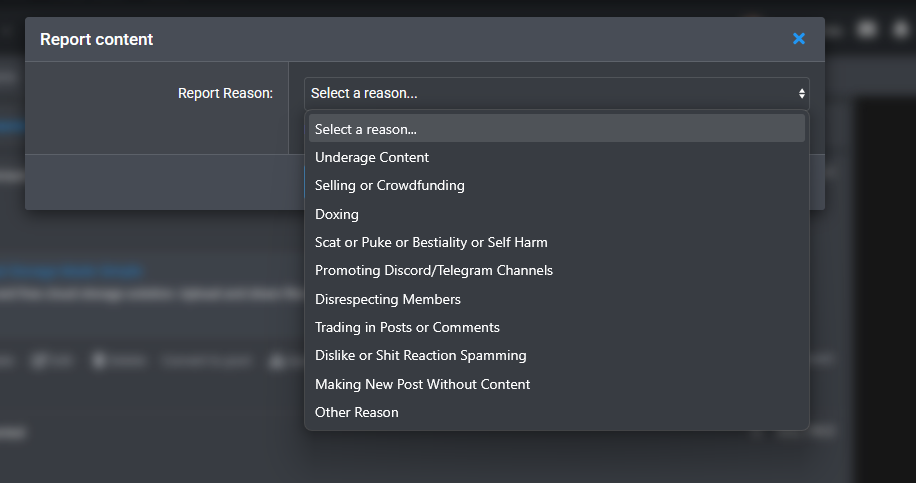This screenshot has height=483, width=916.
Task: Select Scat or Puke or Bestiality option
Action: tap(431, 242)
